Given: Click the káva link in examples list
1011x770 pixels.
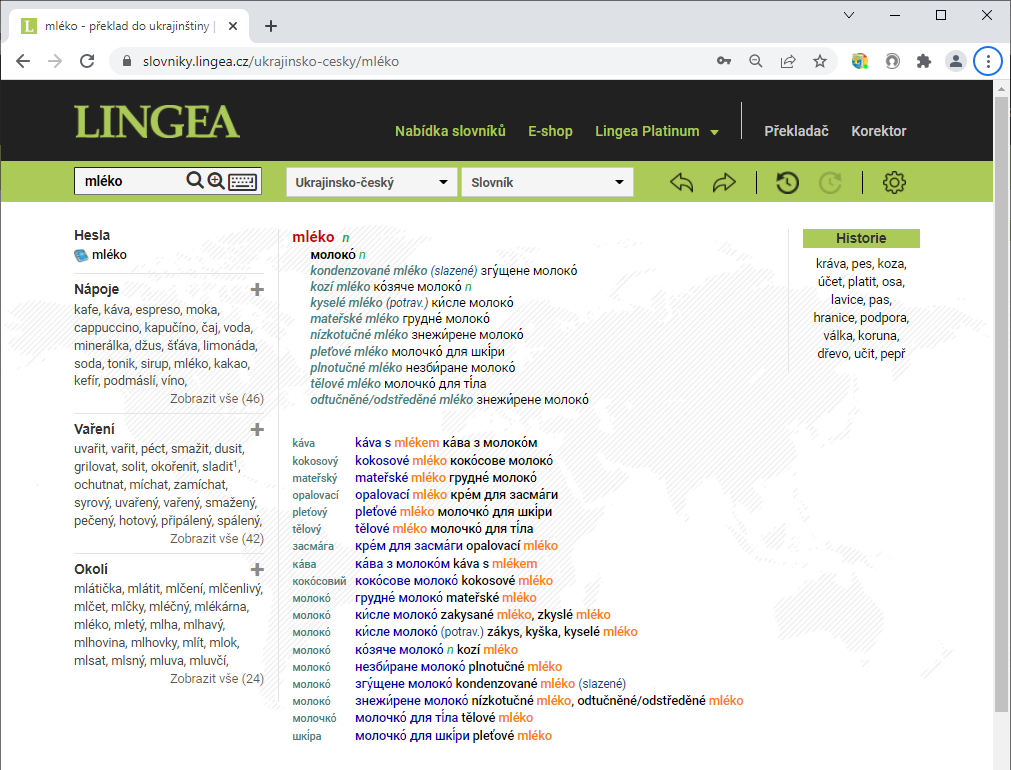Looking at the screenshot, I should [x=303, y=443].
